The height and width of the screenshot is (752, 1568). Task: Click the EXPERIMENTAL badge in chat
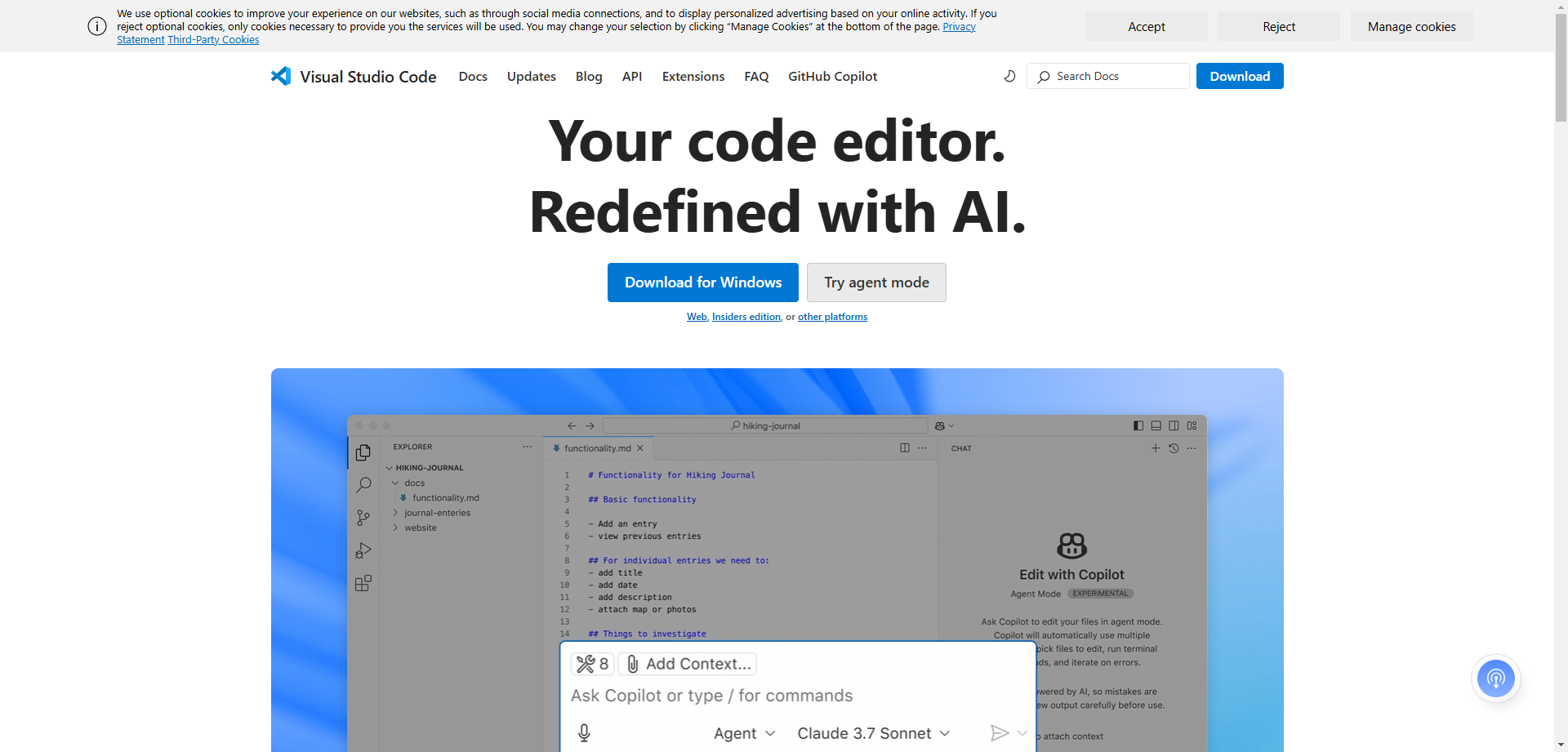1100,594
